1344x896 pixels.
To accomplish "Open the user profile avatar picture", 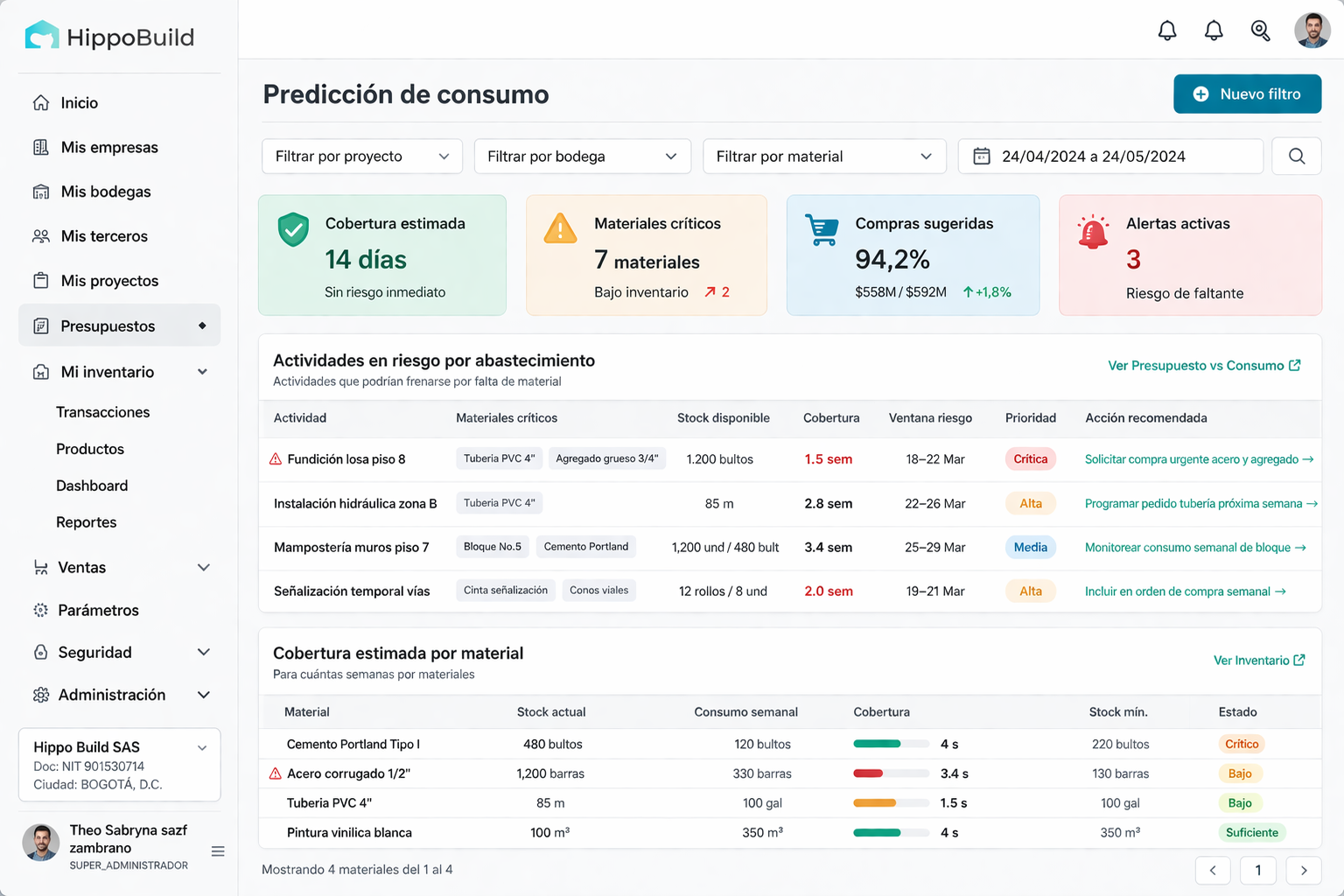I will tap(1312, 30).
